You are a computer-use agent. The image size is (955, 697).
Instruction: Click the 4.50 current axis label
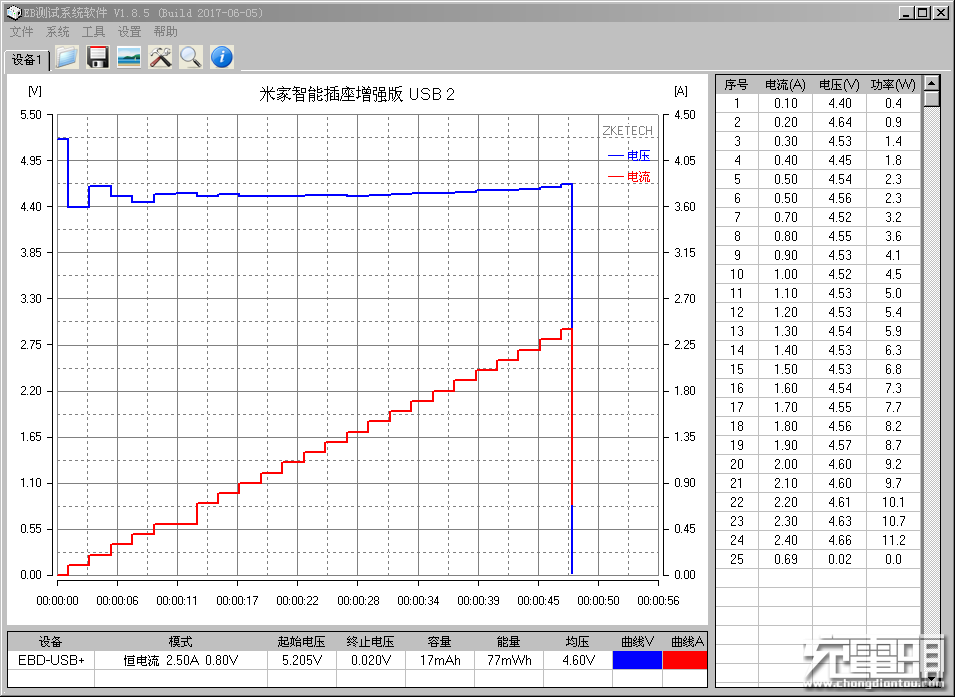pyautogui.click(x=685, y=115)
